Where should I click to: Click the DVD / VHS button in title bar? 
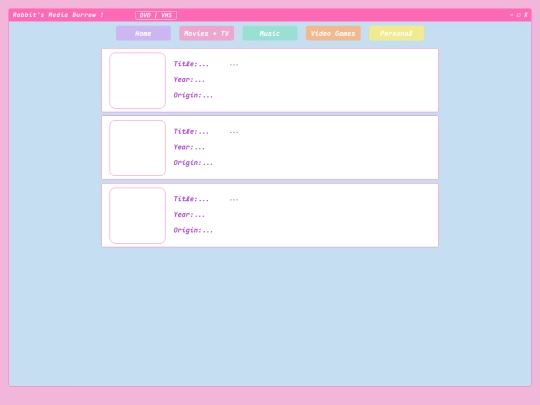[156, 15]
